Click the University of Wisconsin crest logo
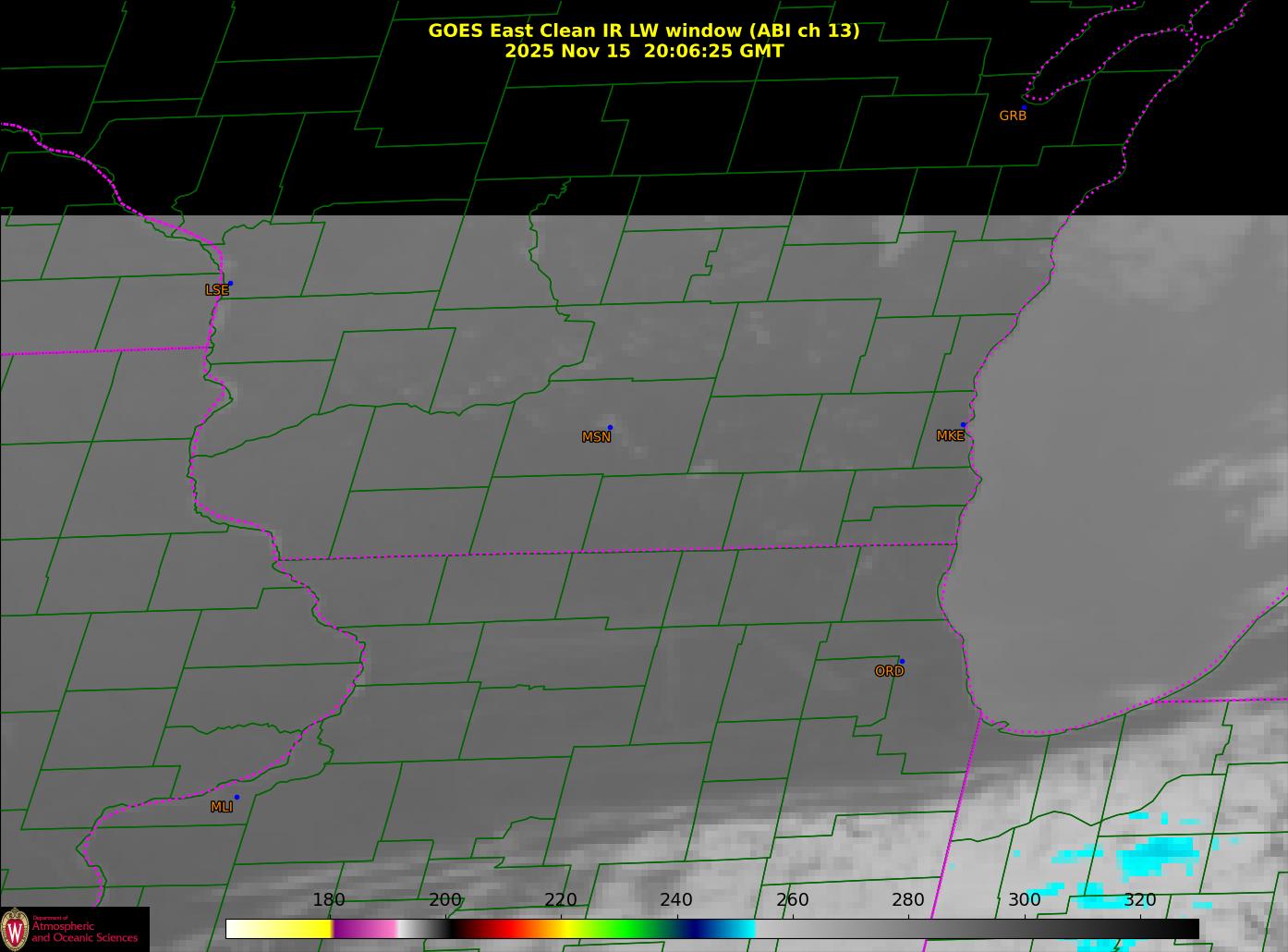Image resolution: width=1288 pixels, height=952 pixels. click(x=15, y=929)
